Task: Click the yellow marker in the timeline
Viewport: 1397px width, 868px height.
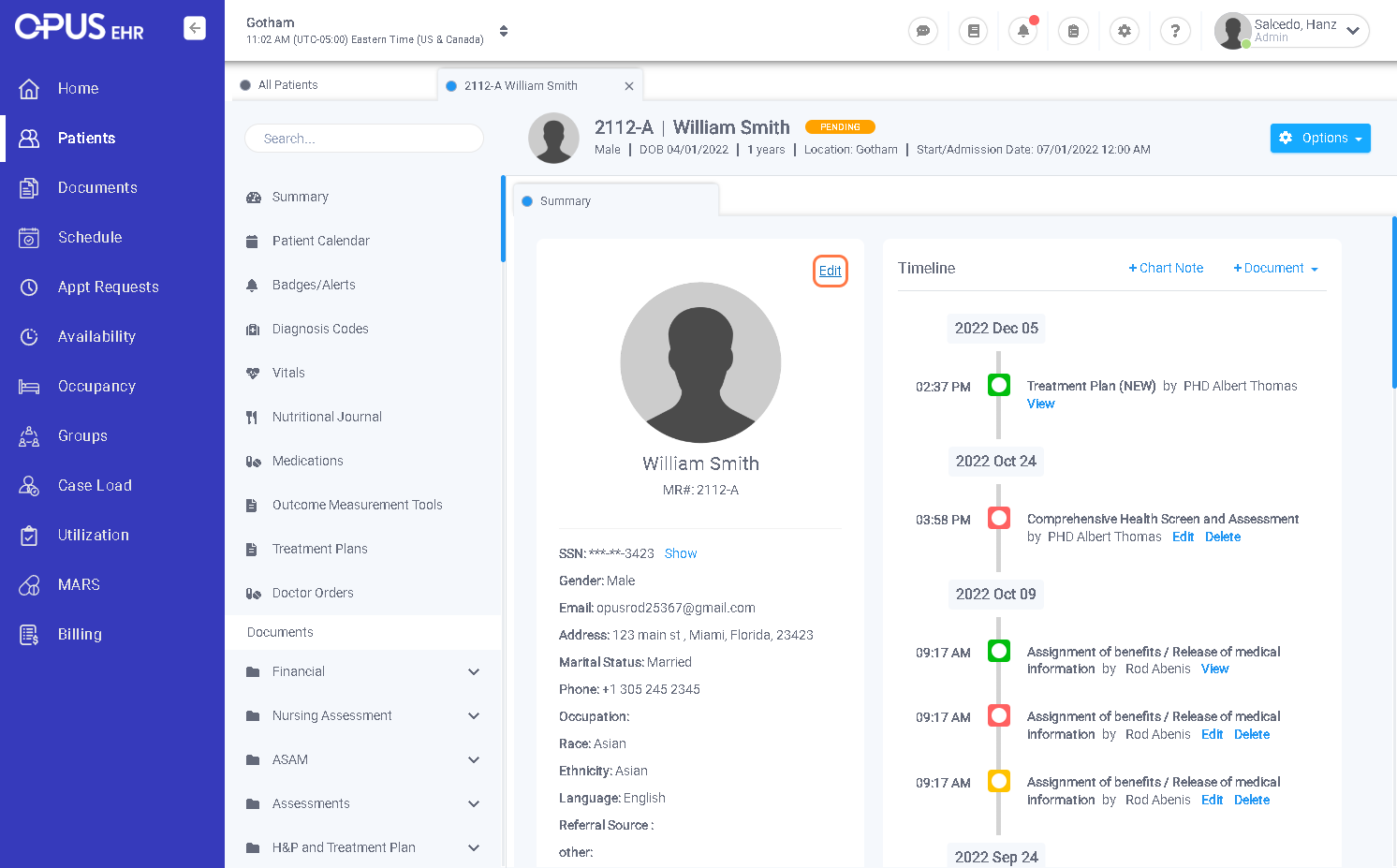Action: pyautogui.click(x=999, y=781)
